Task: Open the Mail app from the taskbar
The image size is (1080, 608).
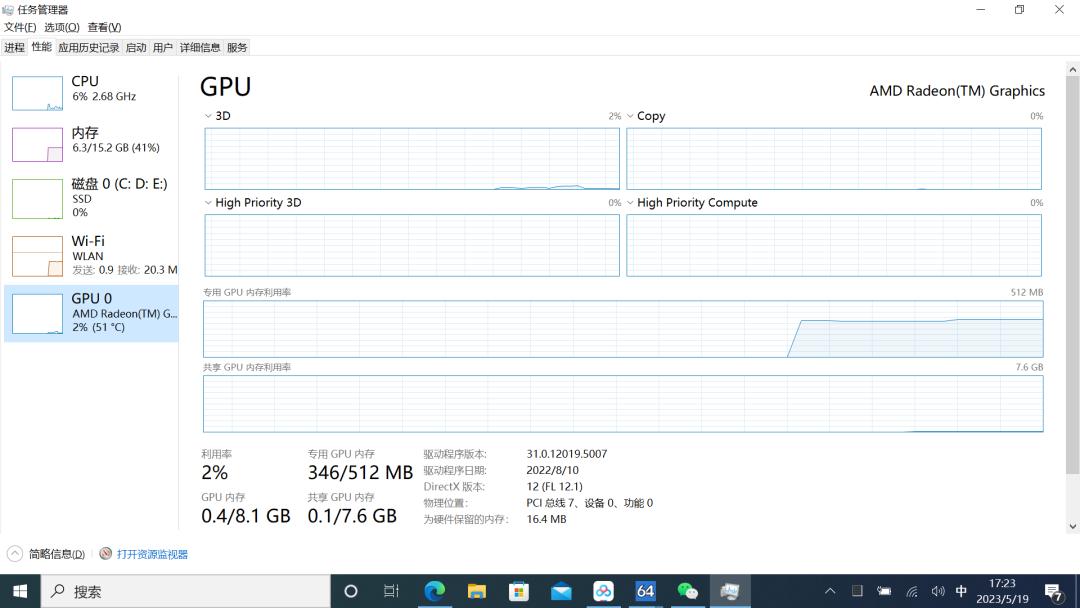Action: [x=561, y=591]
